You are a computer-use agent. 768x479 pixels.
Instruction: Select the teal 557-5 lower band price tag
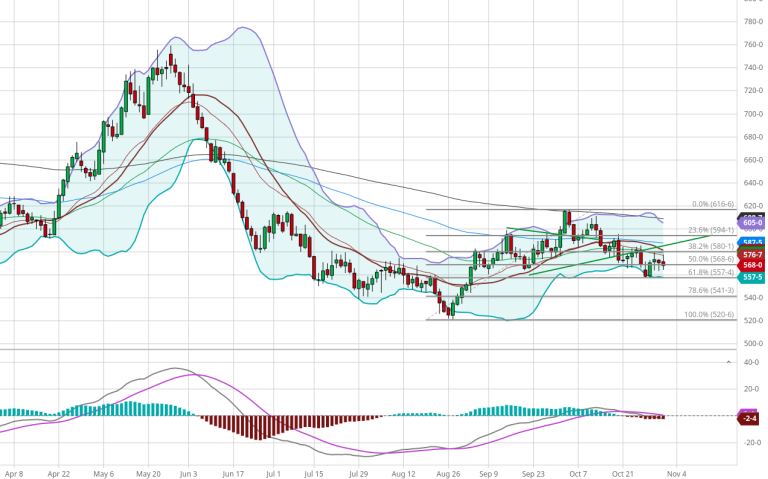pos(753,277)
